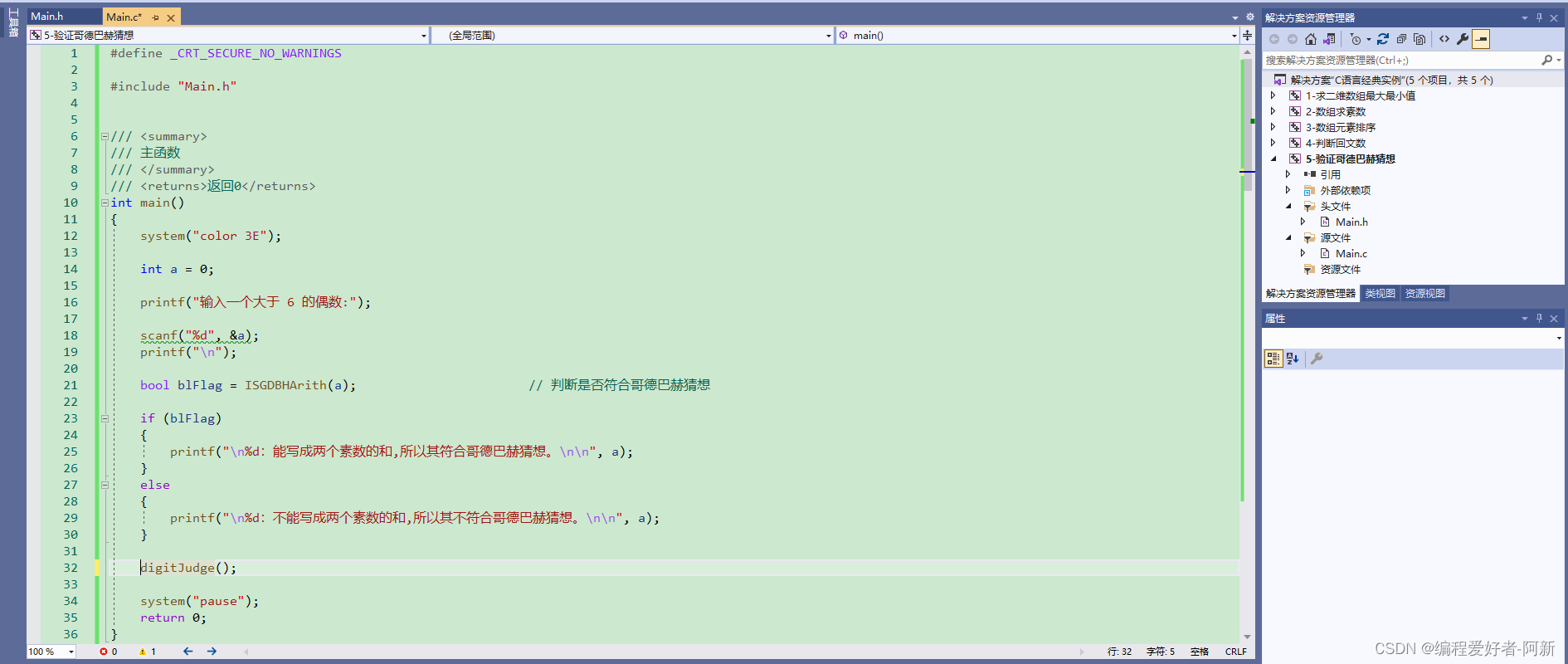Click the editor vertical scrollbar thumb
Viewport: 1568px width, 664px height.
(x=1247, y=124)
